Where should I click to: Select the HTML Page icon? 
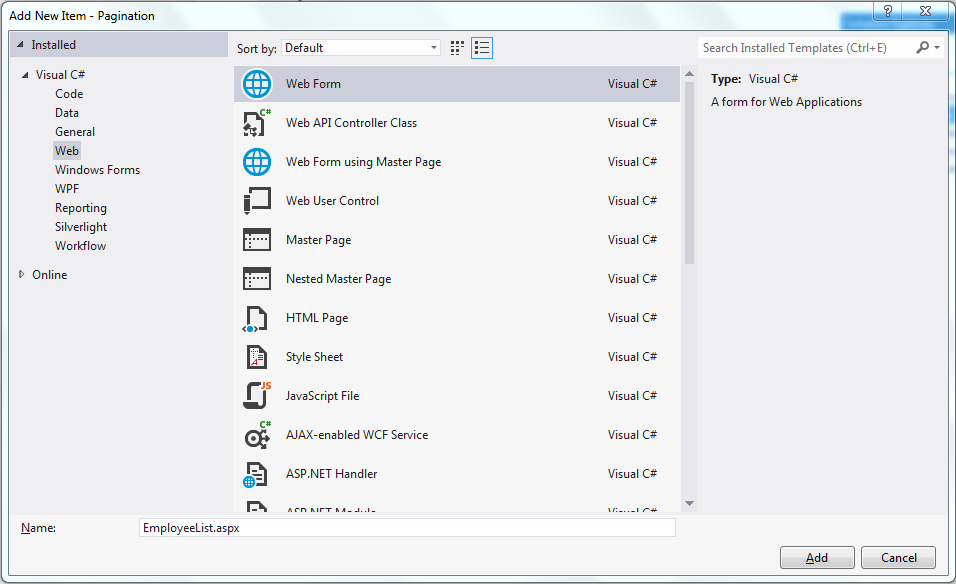tap(255, 319)
